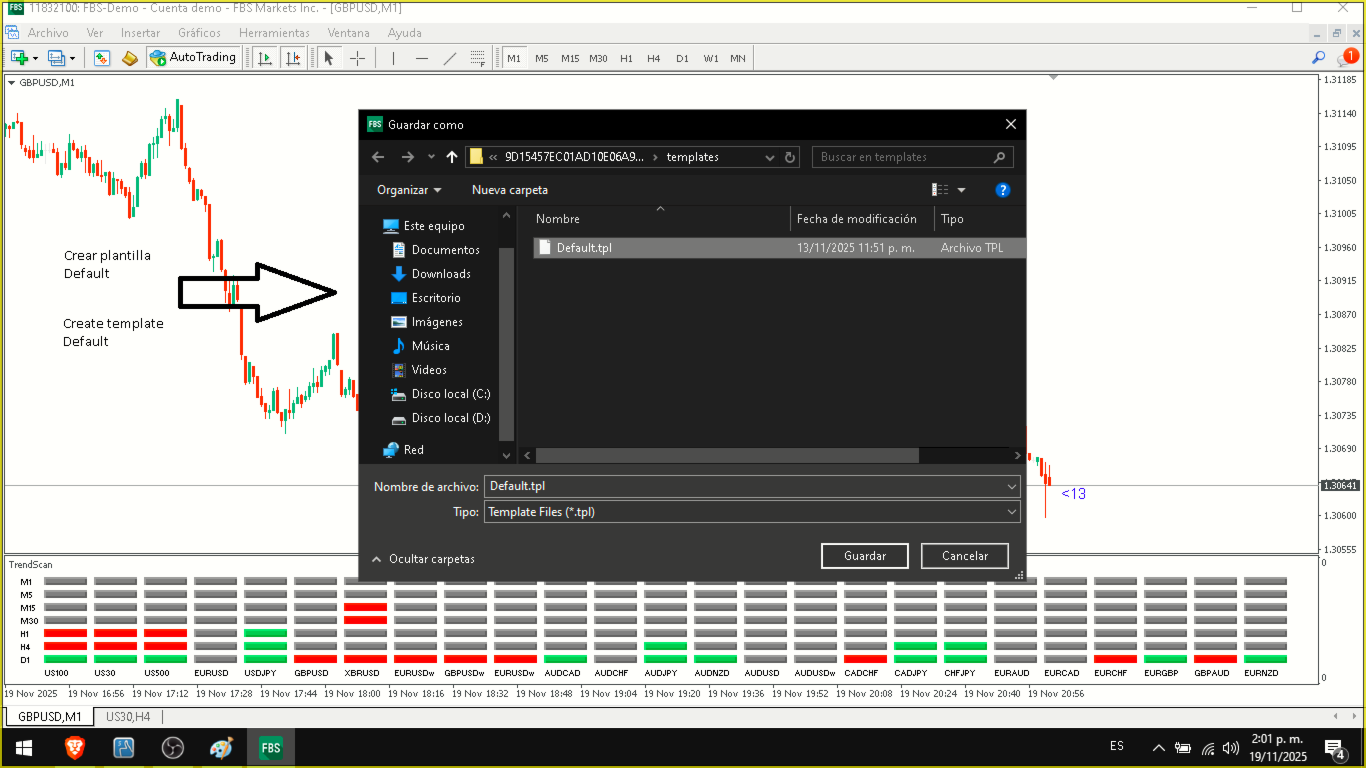Enable AutoTrading
Screen dimensions: 1366x768
click(193, 57)
